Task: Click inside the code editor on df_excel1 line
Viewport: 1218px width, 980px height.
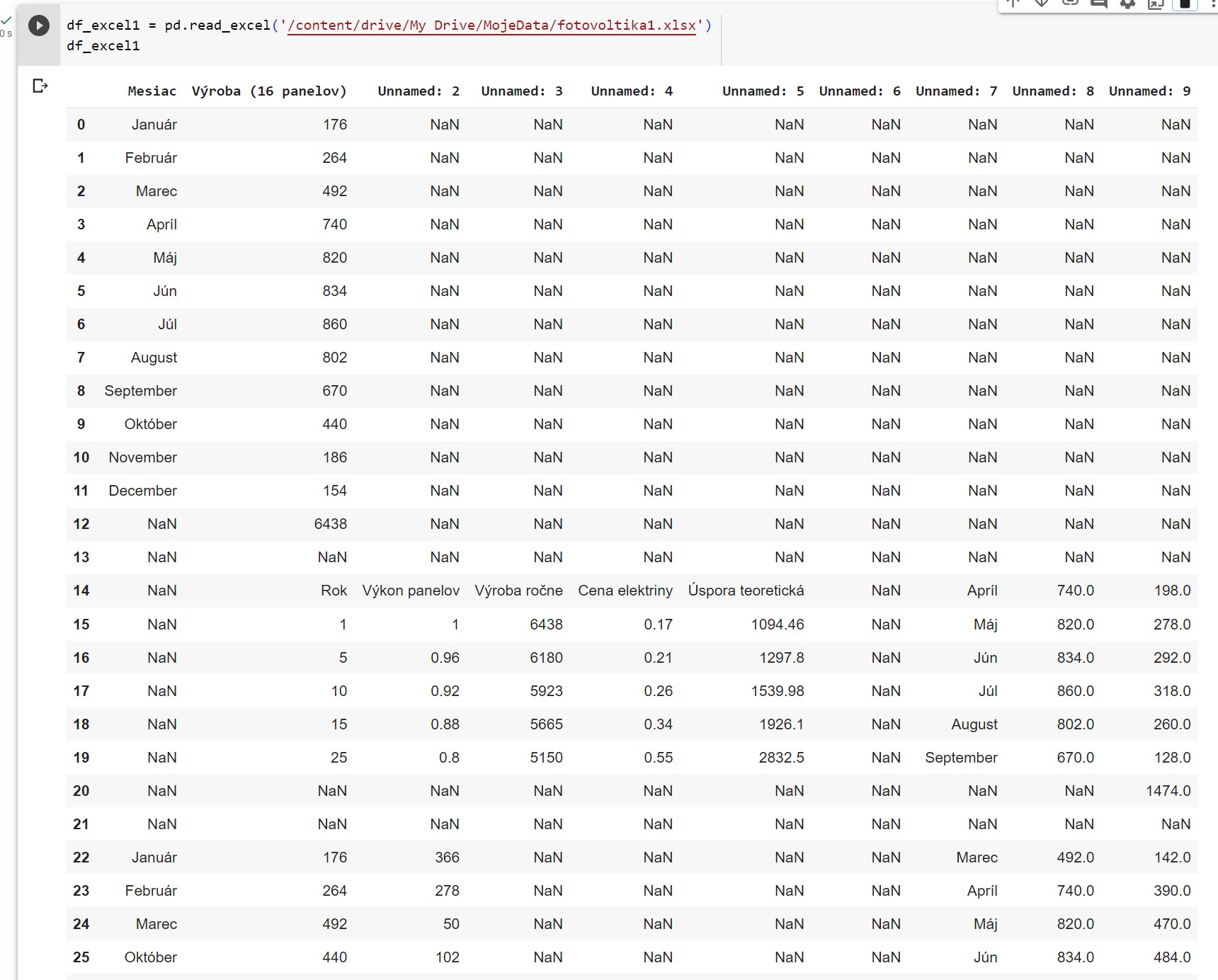Action: (103, 46)
